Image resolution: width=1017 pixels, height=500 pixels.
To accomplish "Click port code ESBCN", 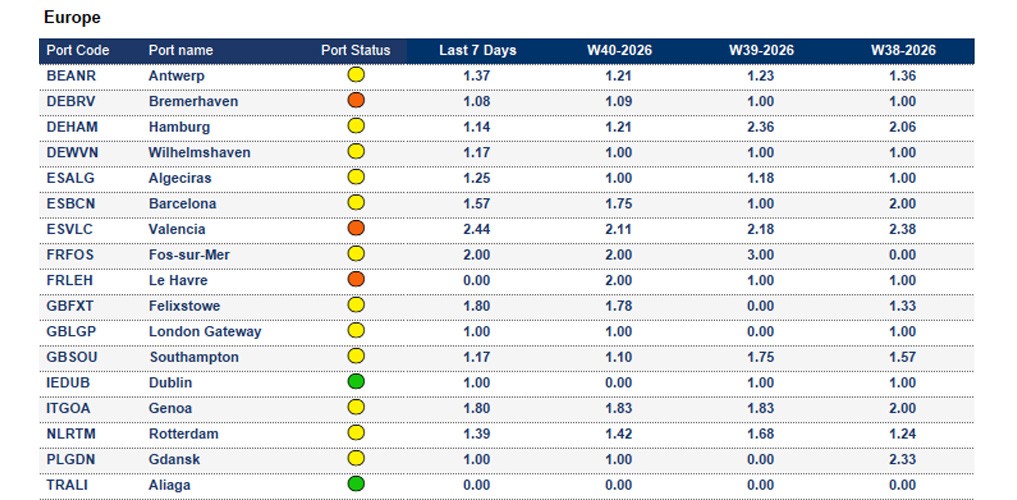I will 71,204.
